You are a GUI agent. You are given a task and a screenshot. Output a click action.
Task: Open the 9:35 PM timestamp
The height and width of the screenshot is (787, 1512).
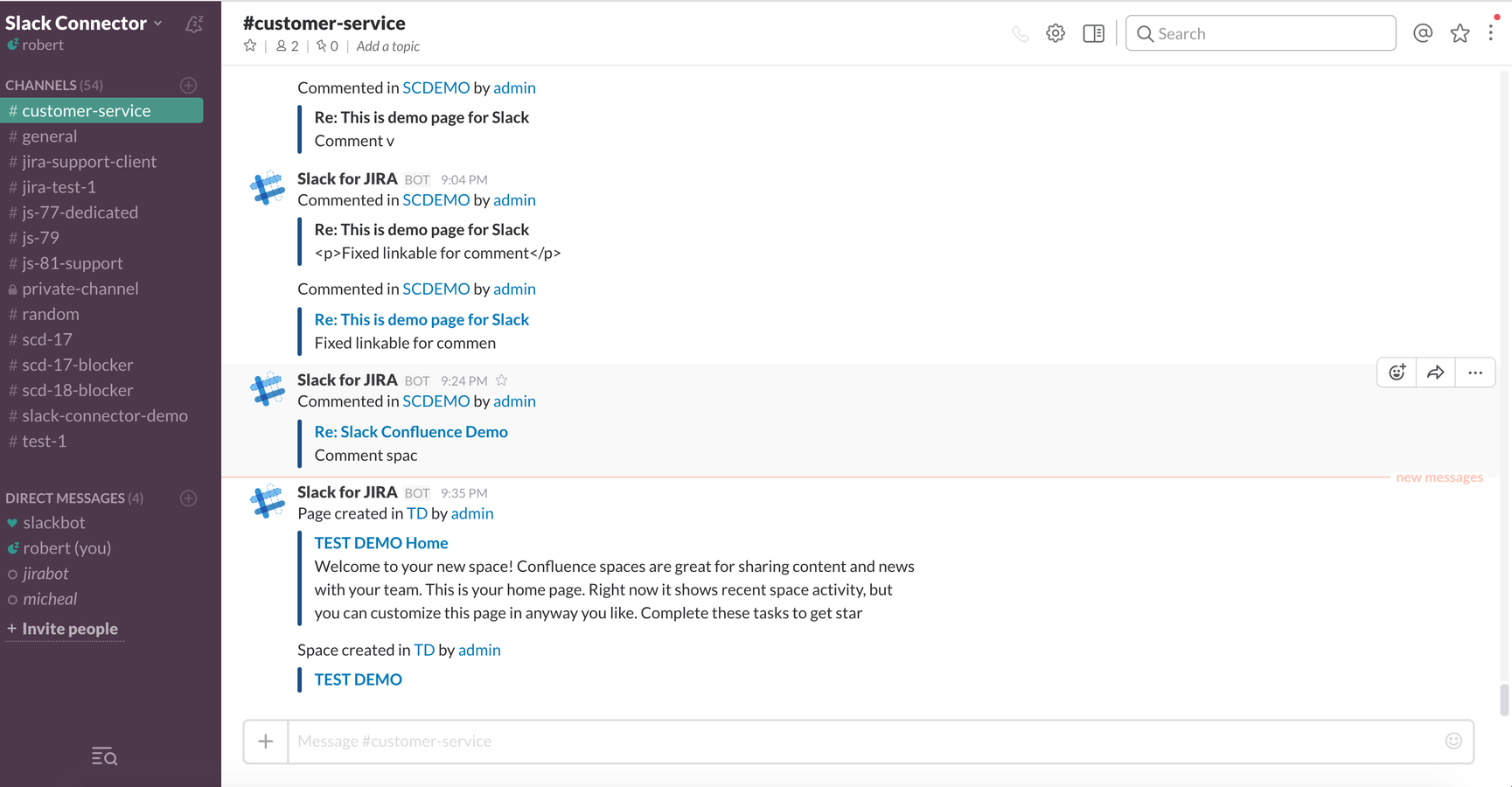(x=463, y=493)
